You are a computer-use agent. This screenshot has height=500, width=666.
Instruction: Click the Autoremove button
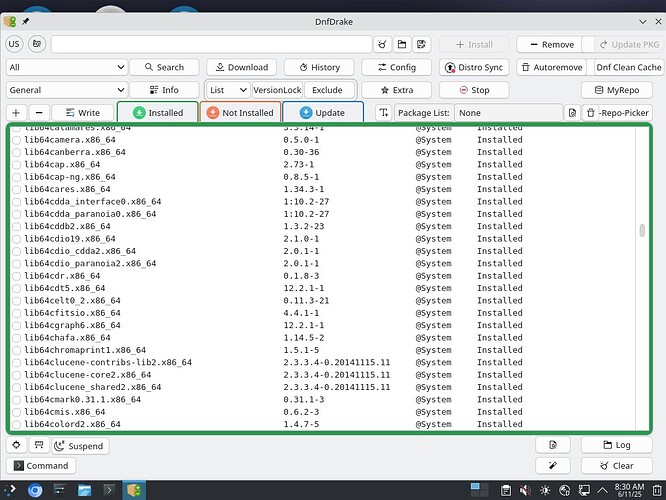point(551,67)
